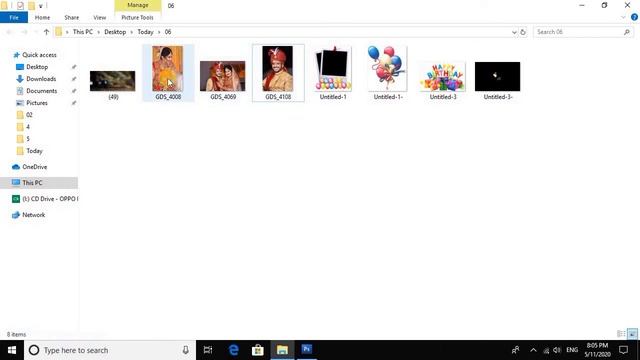Open folder 02 in navigation pane

29,115
